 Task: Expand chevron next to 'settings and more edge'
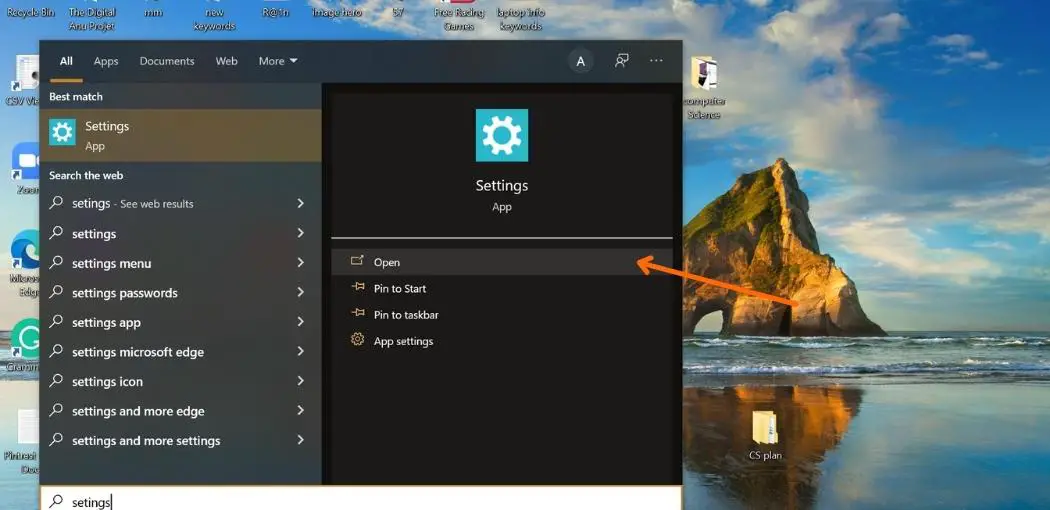(301, 410)
